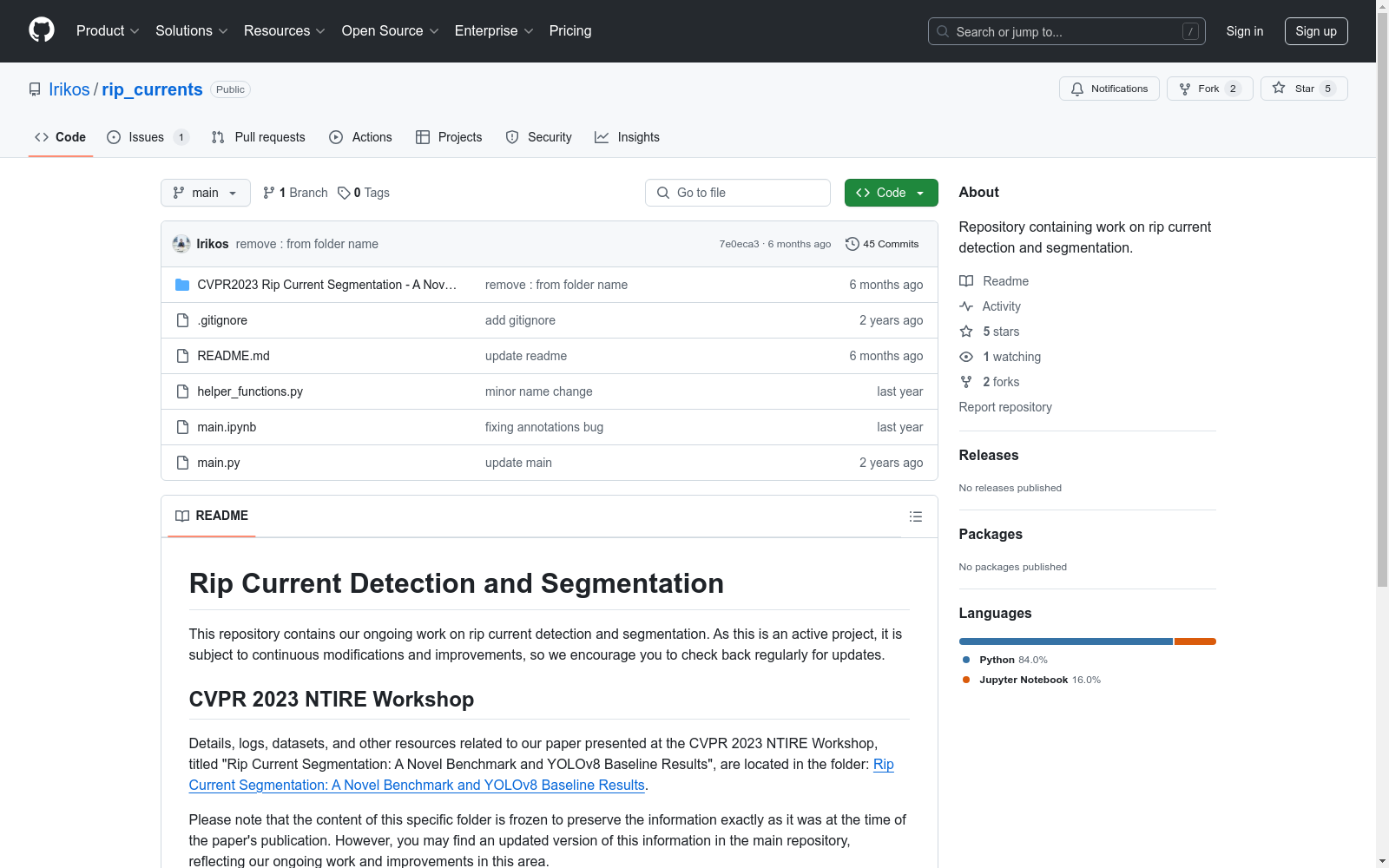
Task: View the Insights tab
Action: tap(627, 137)
